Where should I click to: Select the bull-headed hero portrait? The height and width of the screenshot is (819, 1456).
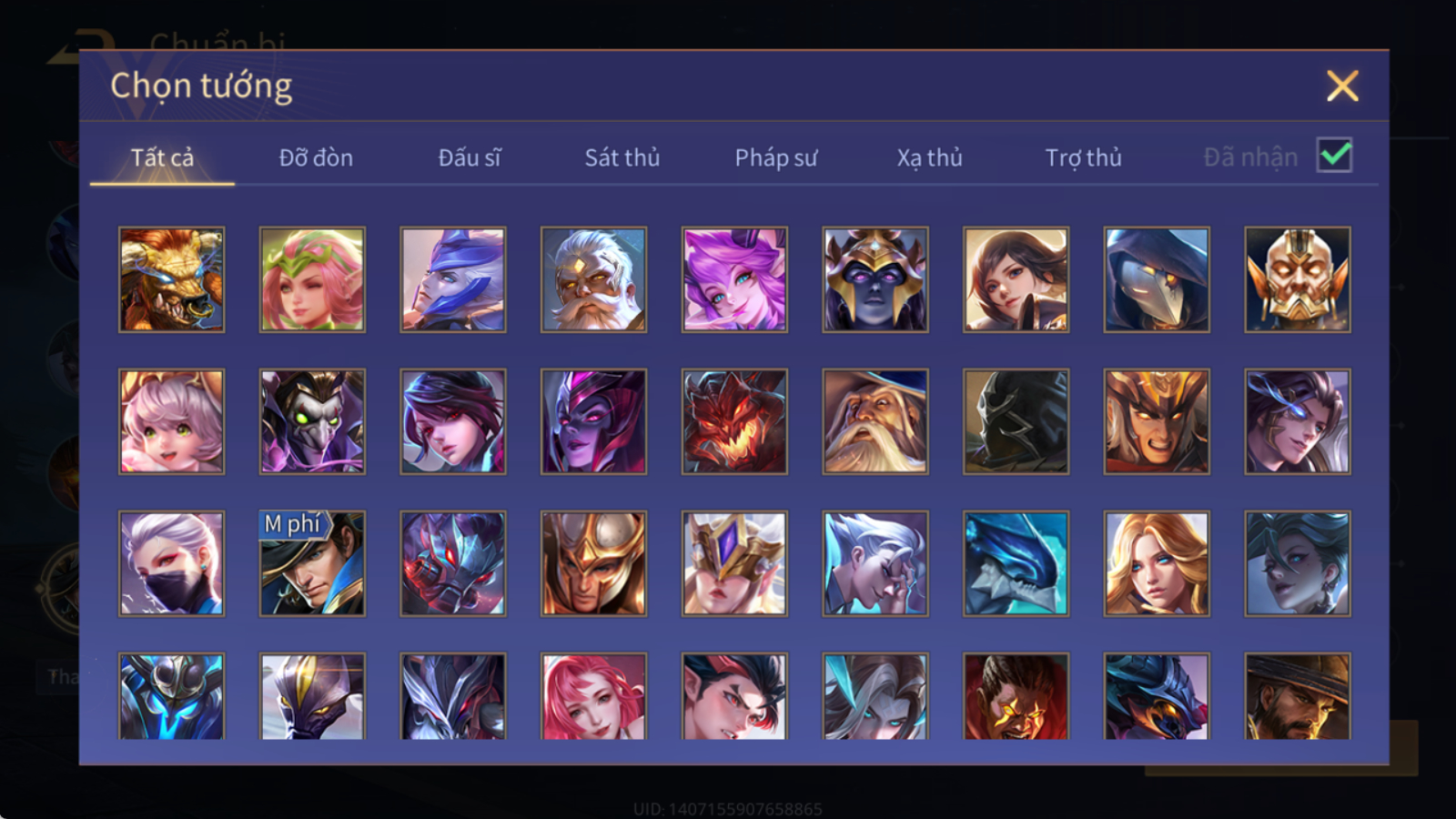click(x=171, y=279)
